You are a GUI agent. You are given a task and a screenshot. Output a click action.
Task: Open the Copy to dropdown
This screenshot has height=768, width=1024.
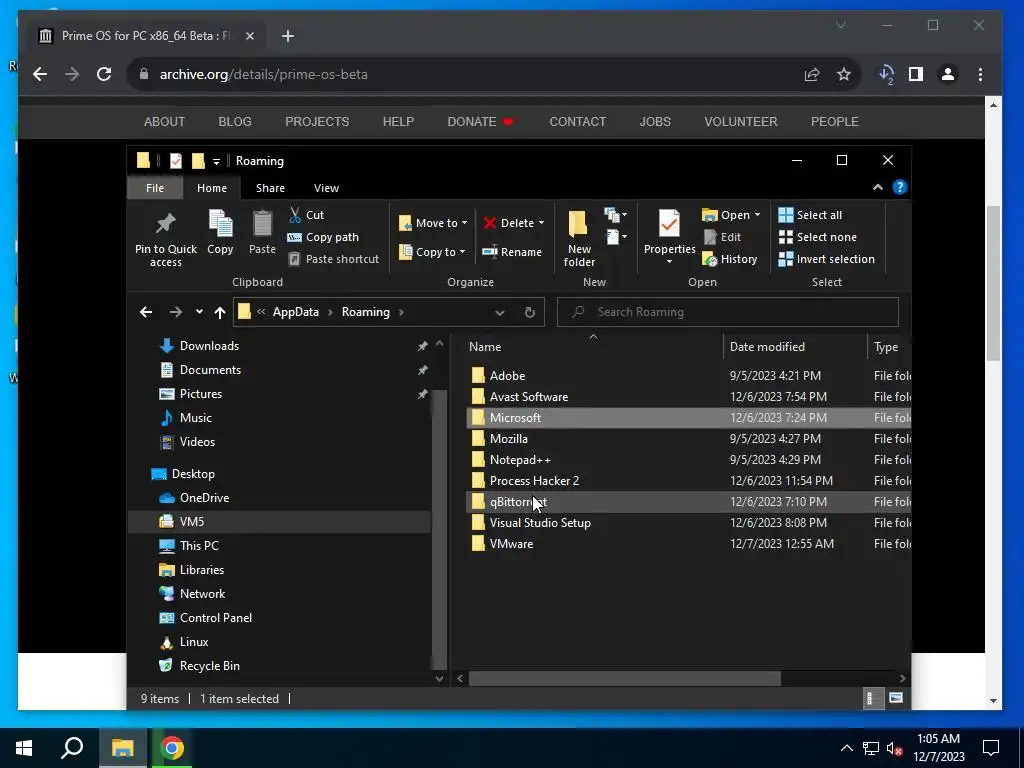tap(432, 251)
